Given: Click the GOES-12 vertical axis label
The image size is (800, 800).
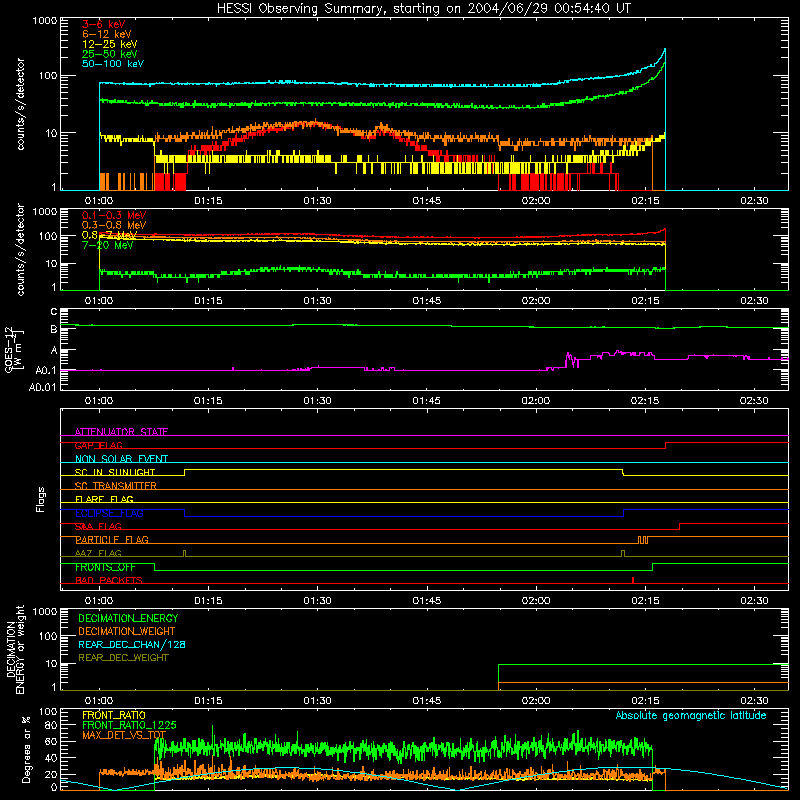Looking at the screenshot, I should point(13,350).
